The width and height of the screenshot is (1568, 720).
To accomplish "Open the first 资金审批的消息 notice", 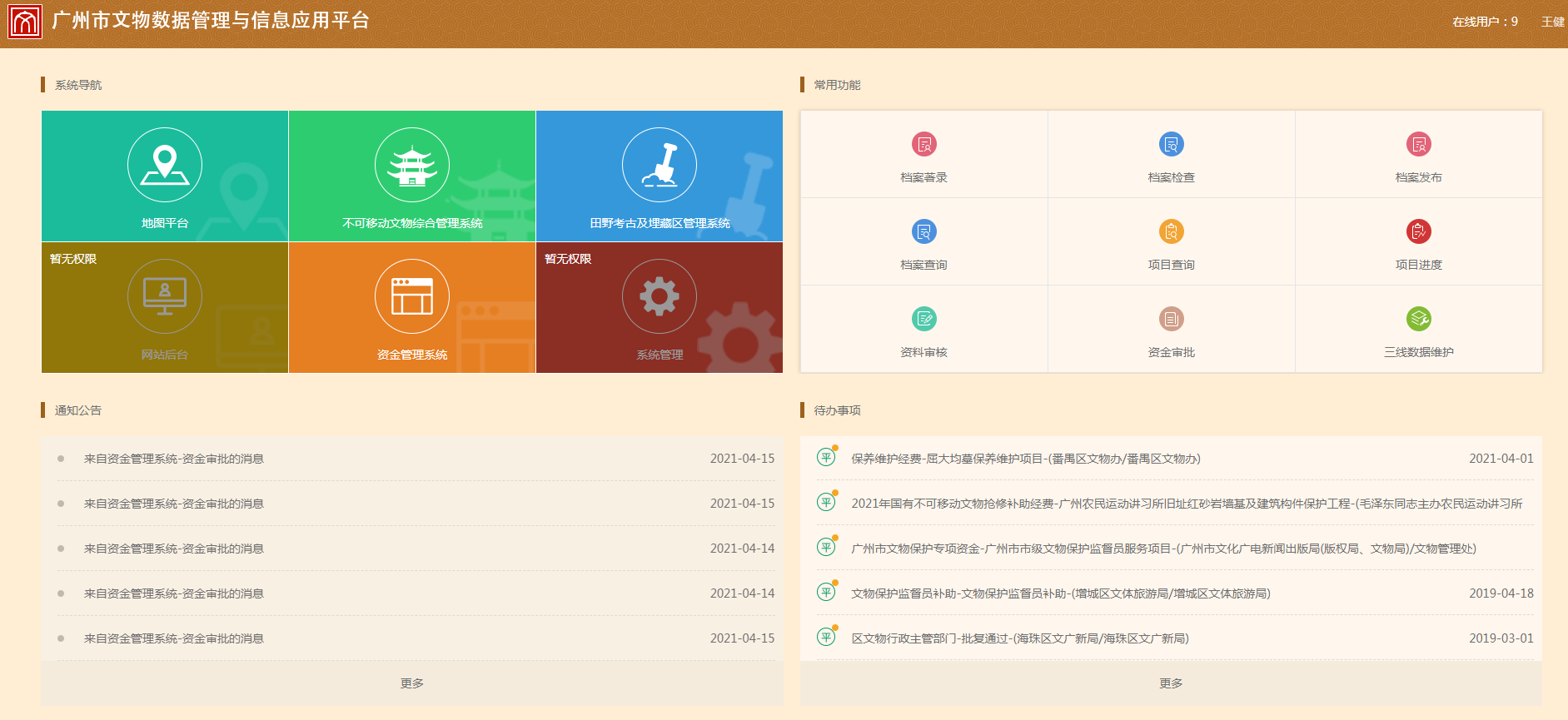I will (x=173, y=459).
